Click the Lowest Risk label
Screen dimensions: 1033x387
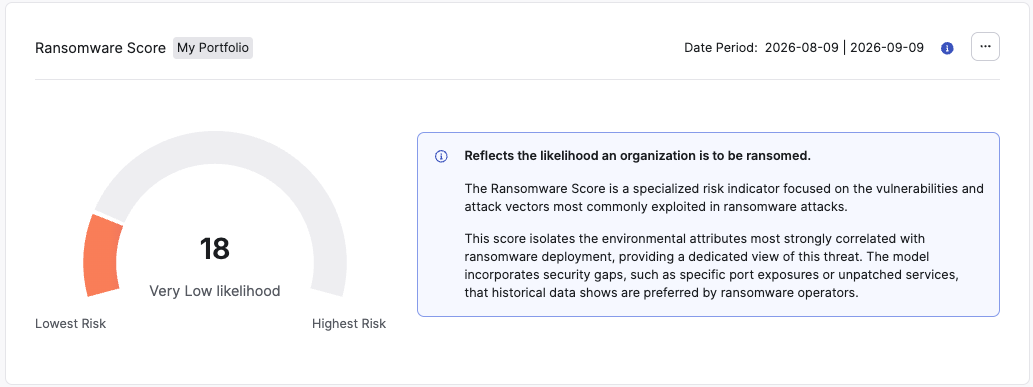coord(70,324)
